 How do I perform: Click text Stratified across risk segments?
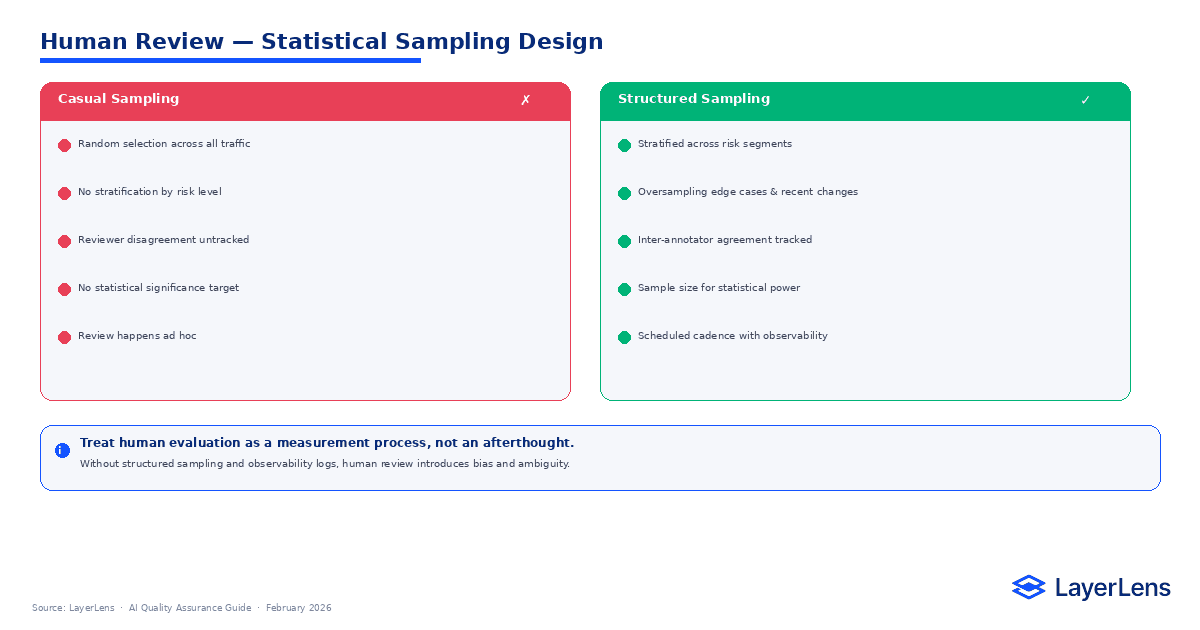[715, 144]
